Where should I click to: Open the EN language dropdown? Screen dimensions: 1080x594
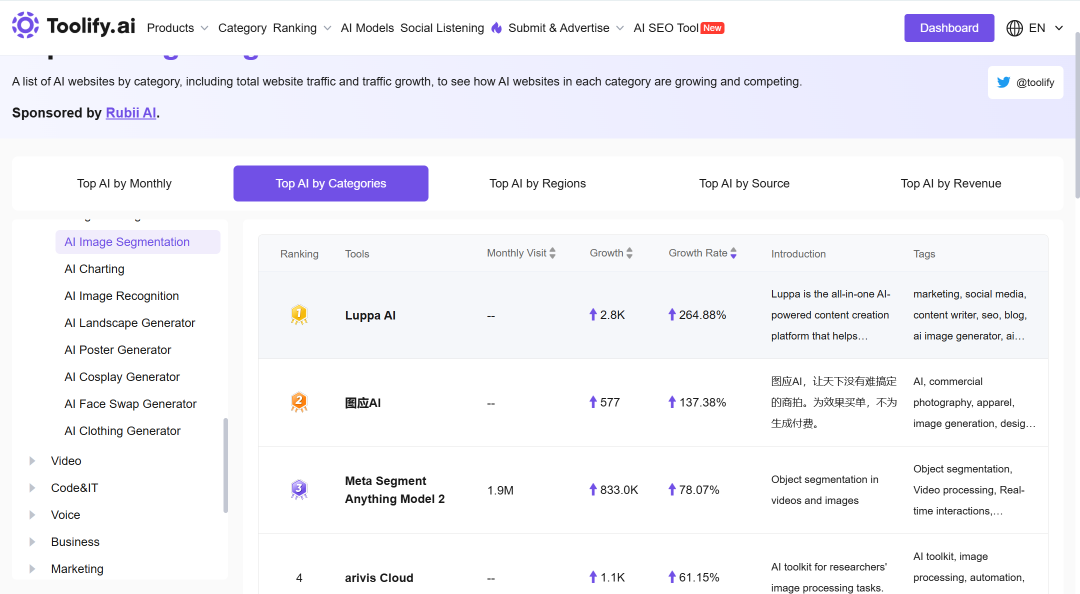click(1046, 28)
